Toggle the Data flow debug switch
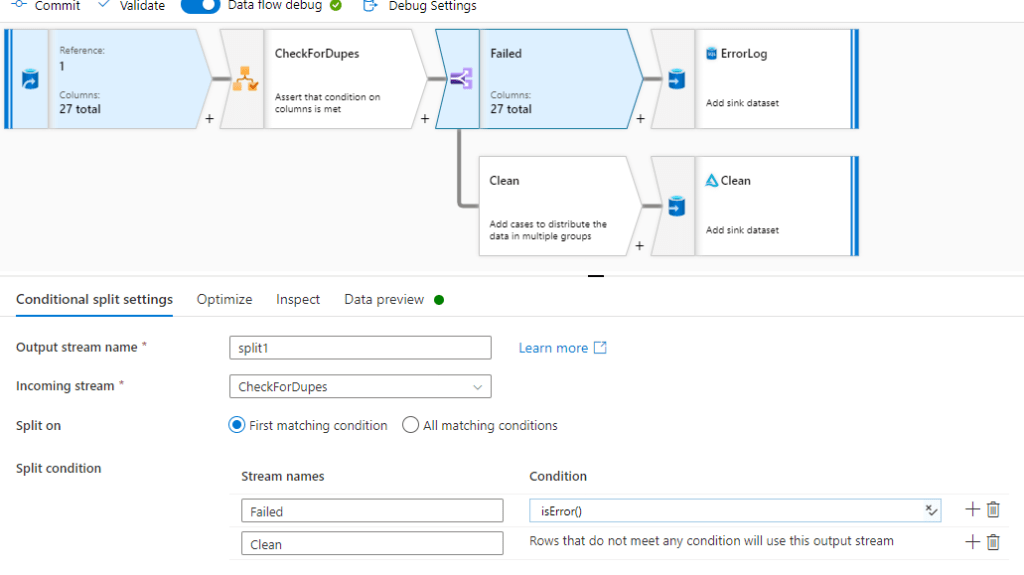The image size is (1024, 575). pyautogui.click(x=200, y=6)
